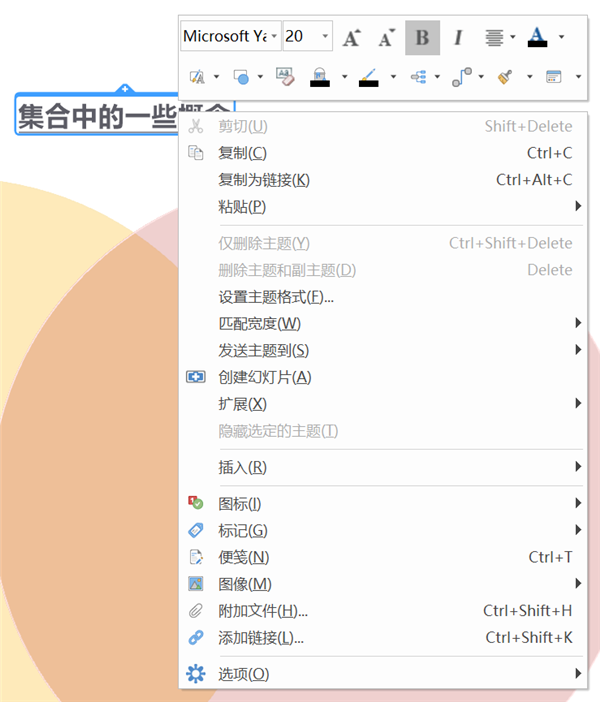The height and width of the screenshot is (702, 600).
Task: Open the 匹配宽度(W) submenu
Action: pyautogui.click(x=383, y=324)
